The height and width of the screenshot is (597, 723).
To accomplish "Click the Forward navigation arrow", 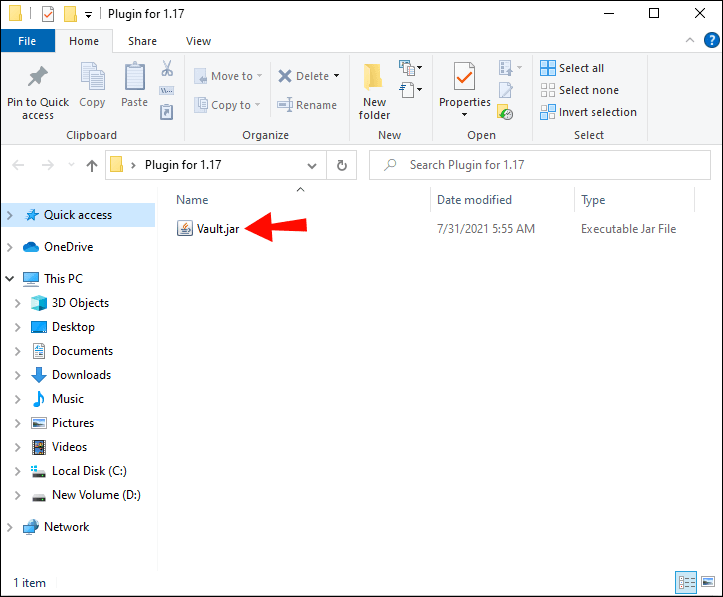I will 47,165.
